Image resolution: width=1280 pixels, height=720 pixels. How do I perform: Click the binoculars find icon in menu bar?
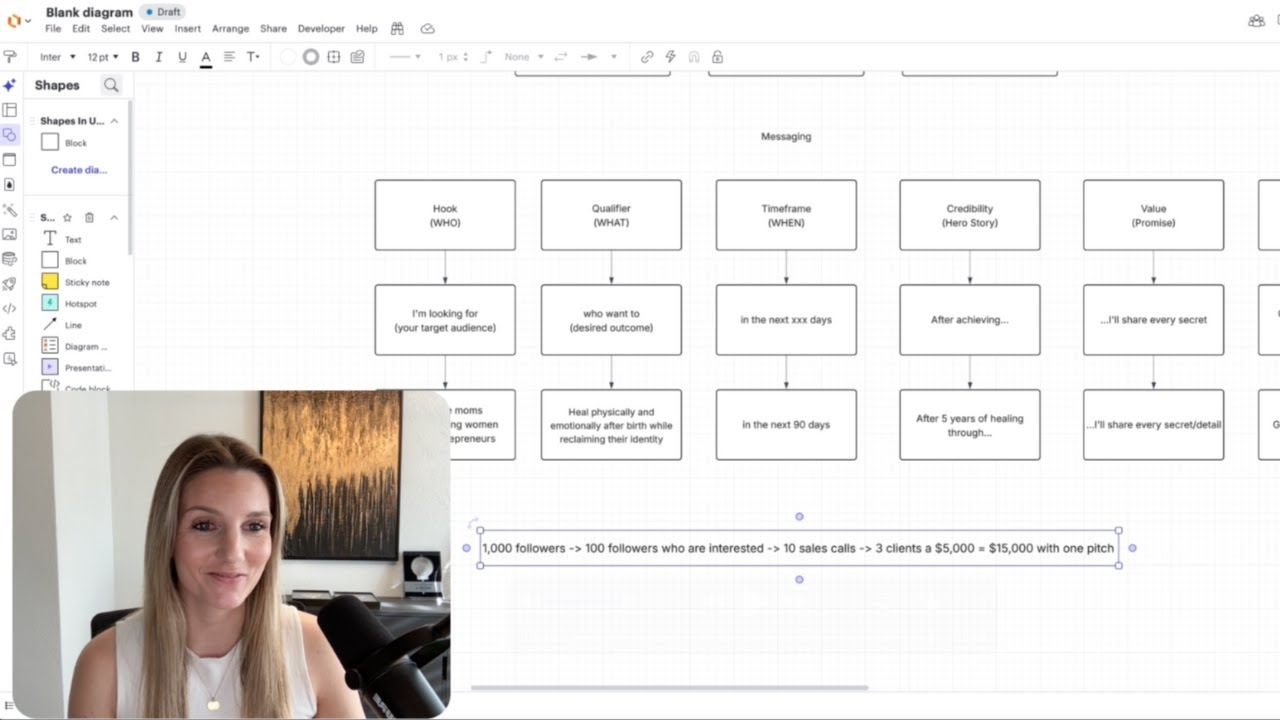[397, 29]
